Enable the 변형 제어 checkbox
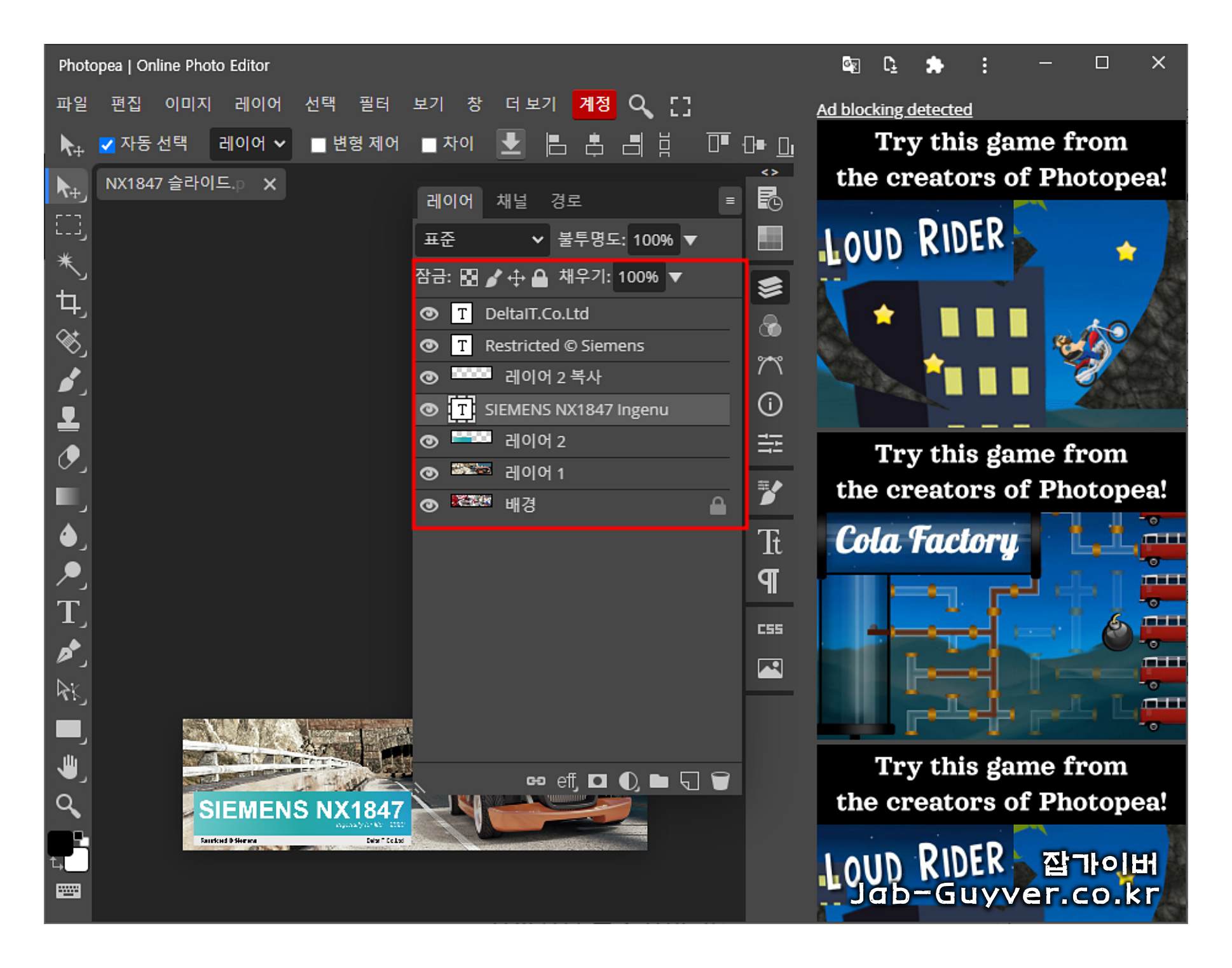The image size is (1232, 968). coord(318,145)
